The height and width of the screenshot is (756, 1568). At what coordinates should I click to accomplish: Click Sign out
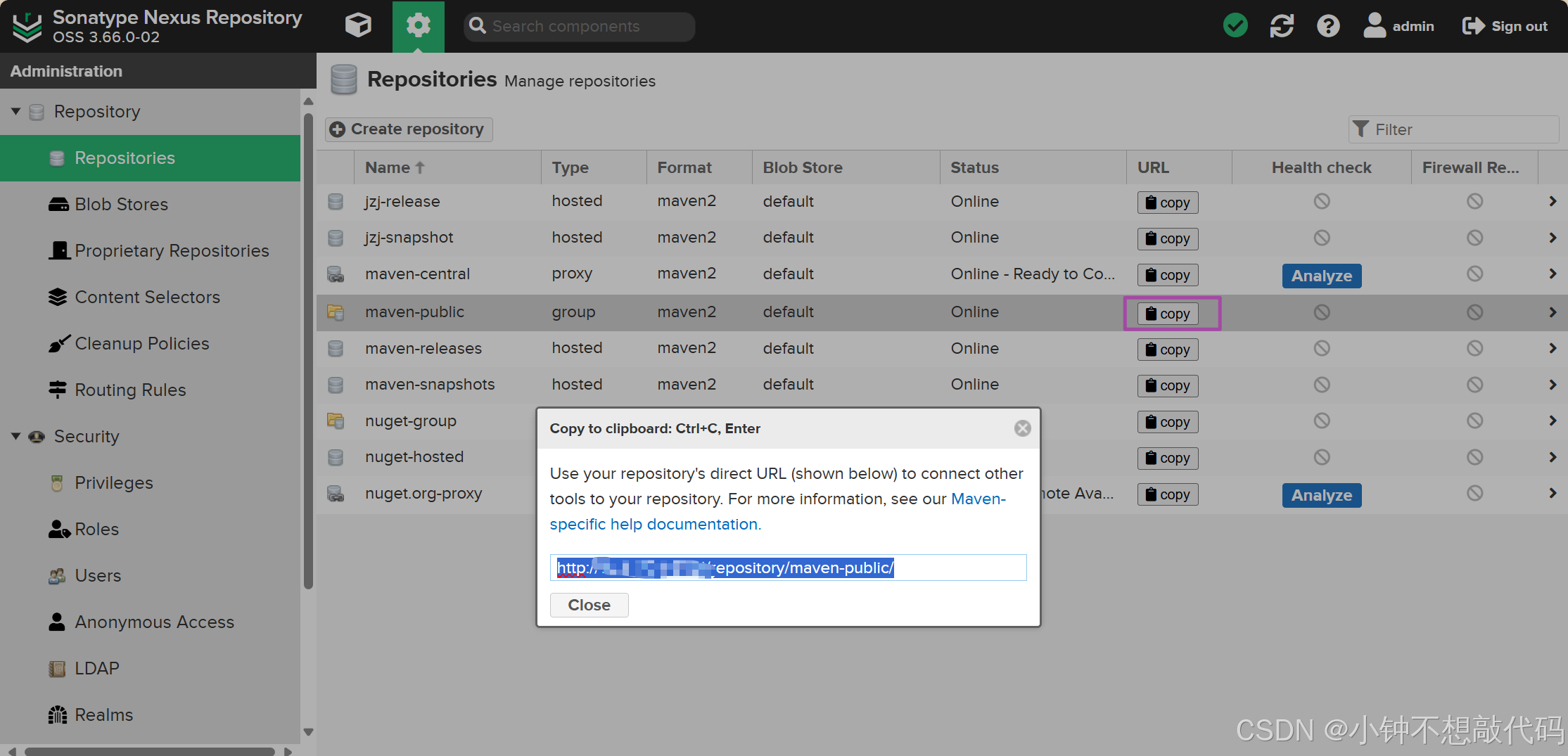click(x=1505, y=26)
